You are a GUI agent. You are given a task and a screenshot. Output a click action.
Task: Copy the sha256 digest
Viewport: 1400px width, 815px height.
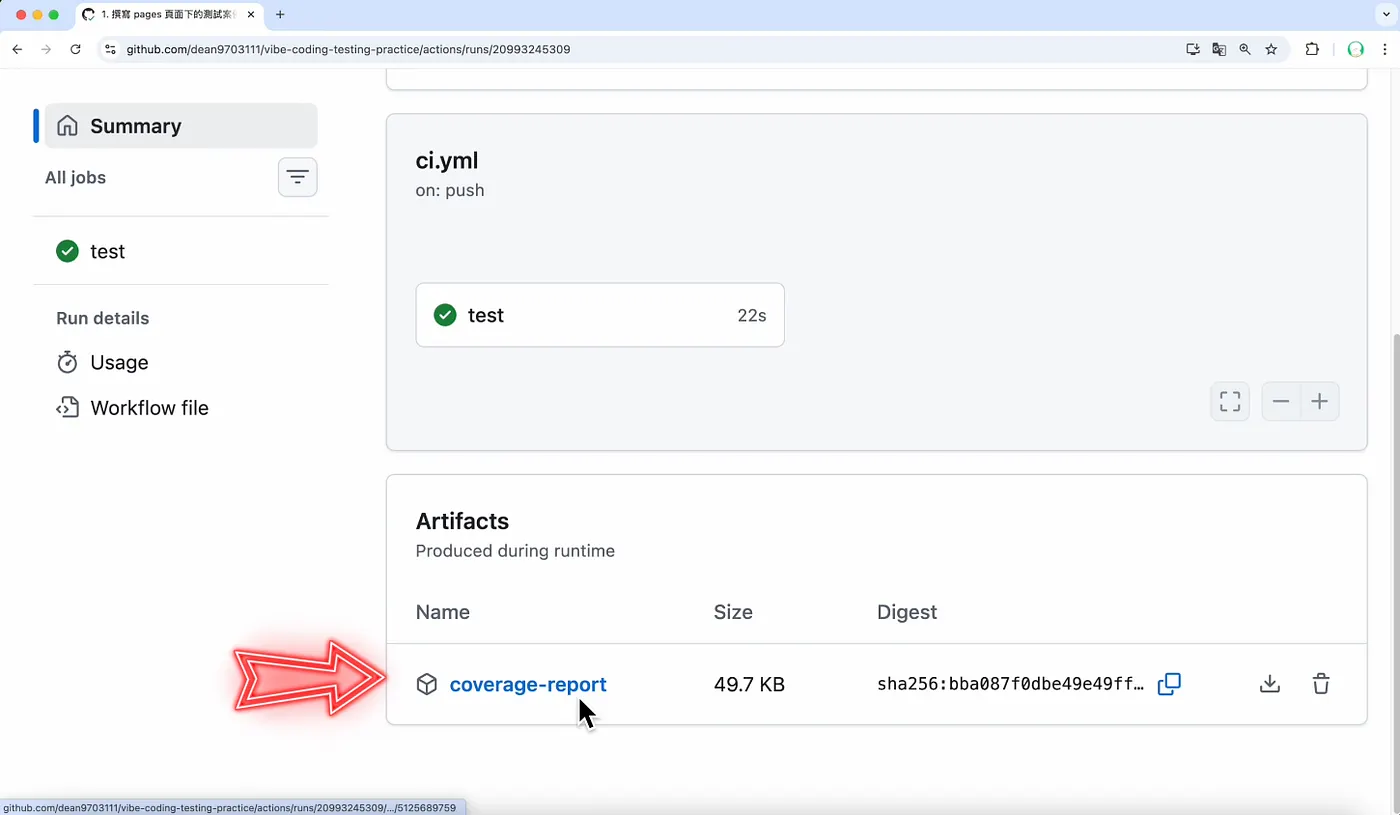click(1169, 684)
